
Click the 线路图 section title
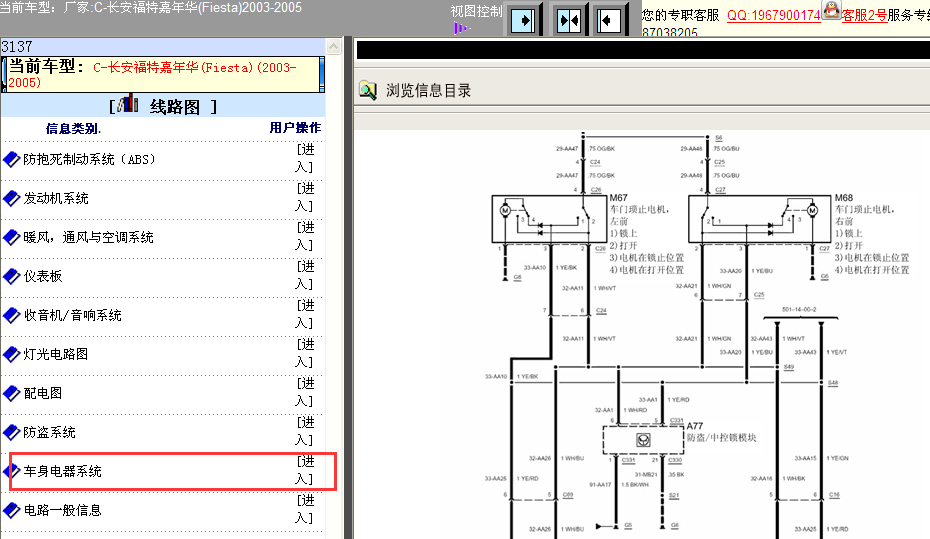[x=175, y=107]
